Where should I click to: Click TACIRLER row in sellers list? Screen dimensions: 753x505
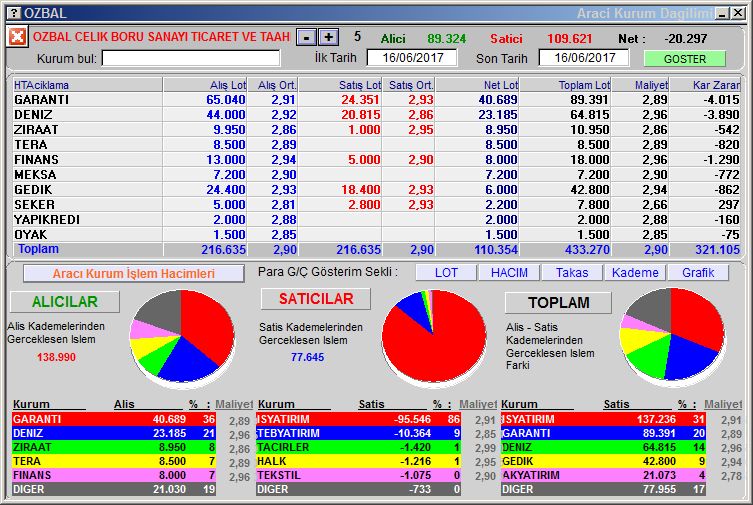point(358,447)
